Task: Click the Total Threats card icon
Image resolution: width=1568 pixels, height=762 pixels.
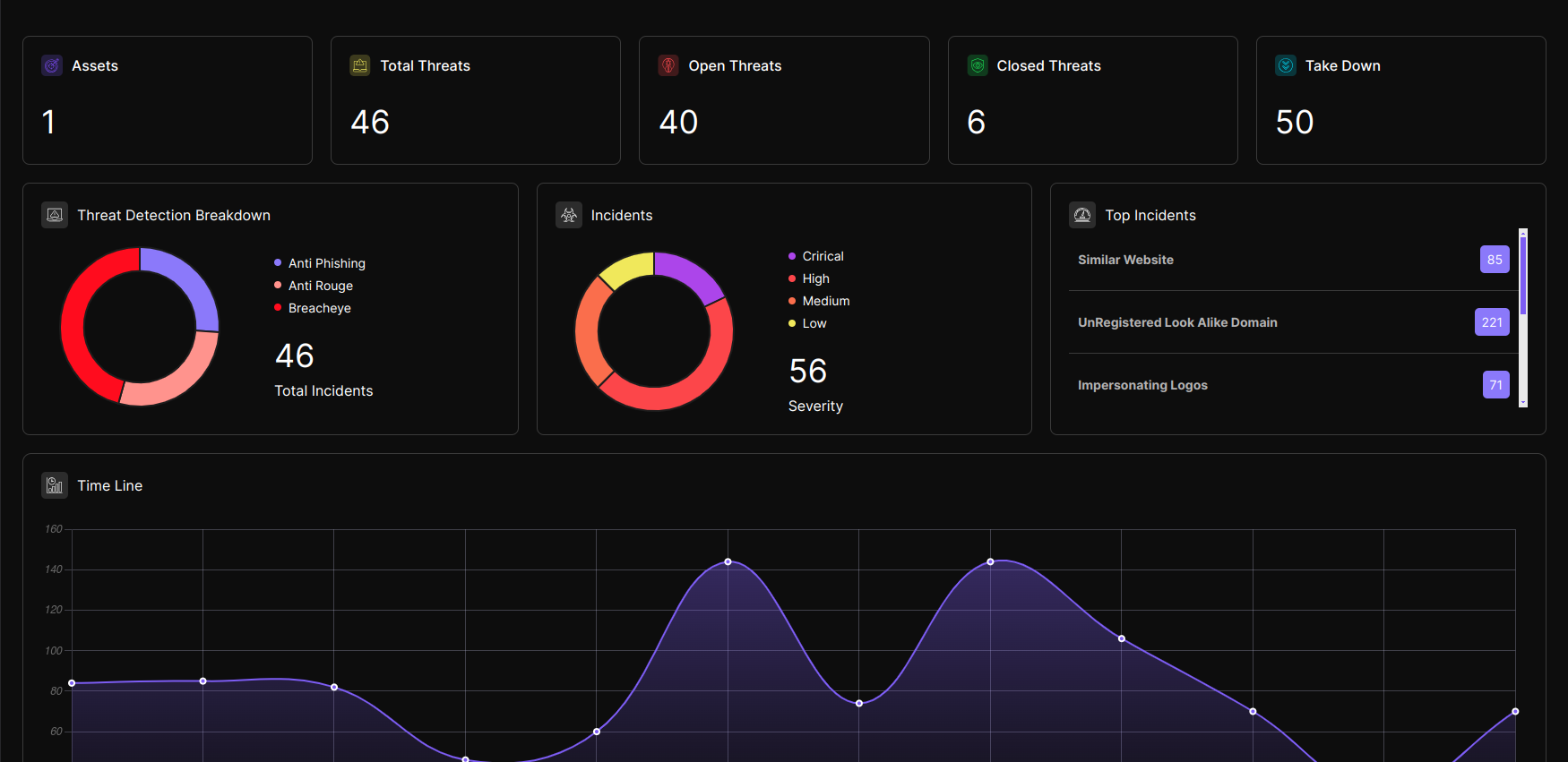Action: (360, 65)
